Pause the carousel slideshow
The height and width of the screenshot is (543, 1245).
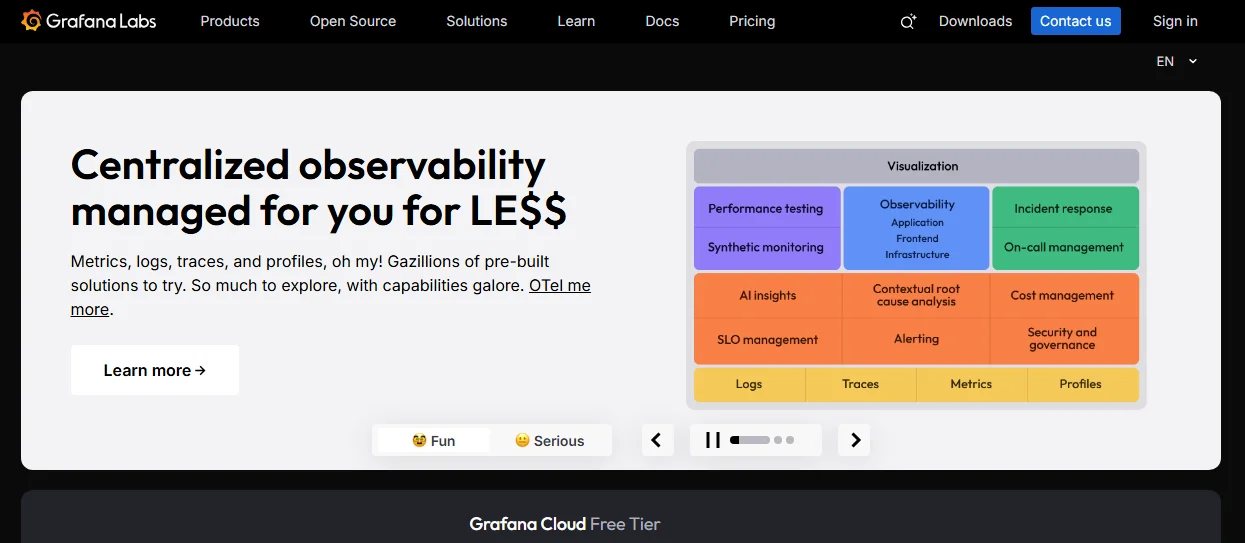point(713,440)
